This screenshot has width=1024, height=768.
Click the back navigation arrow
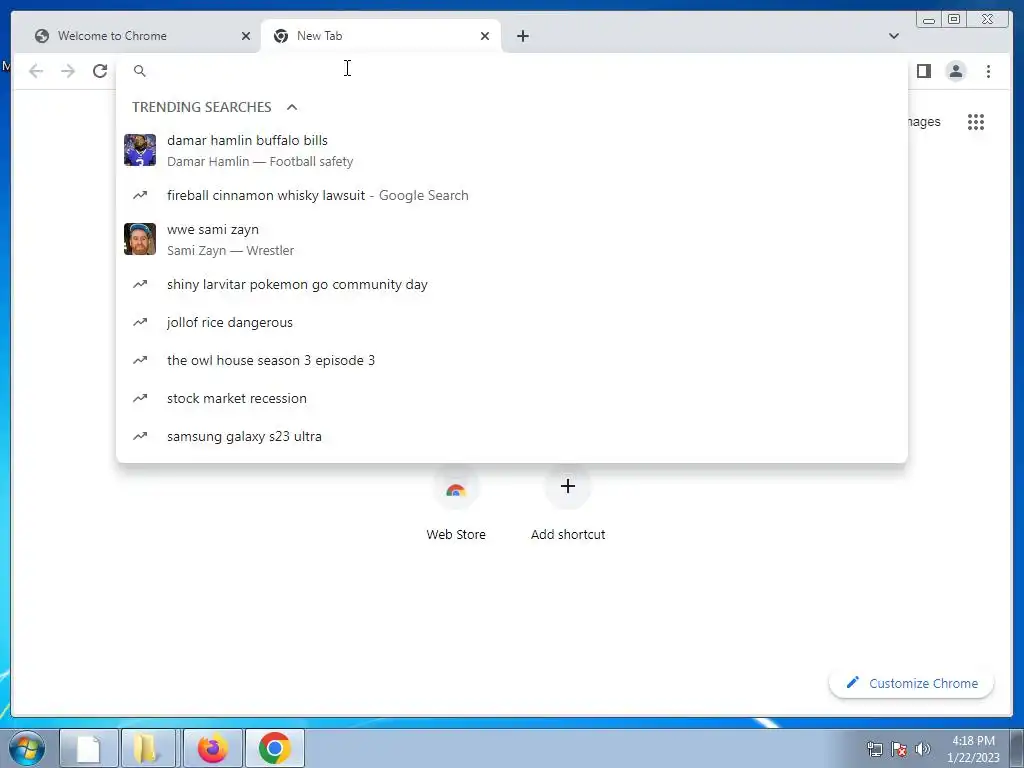pos(36,71)
